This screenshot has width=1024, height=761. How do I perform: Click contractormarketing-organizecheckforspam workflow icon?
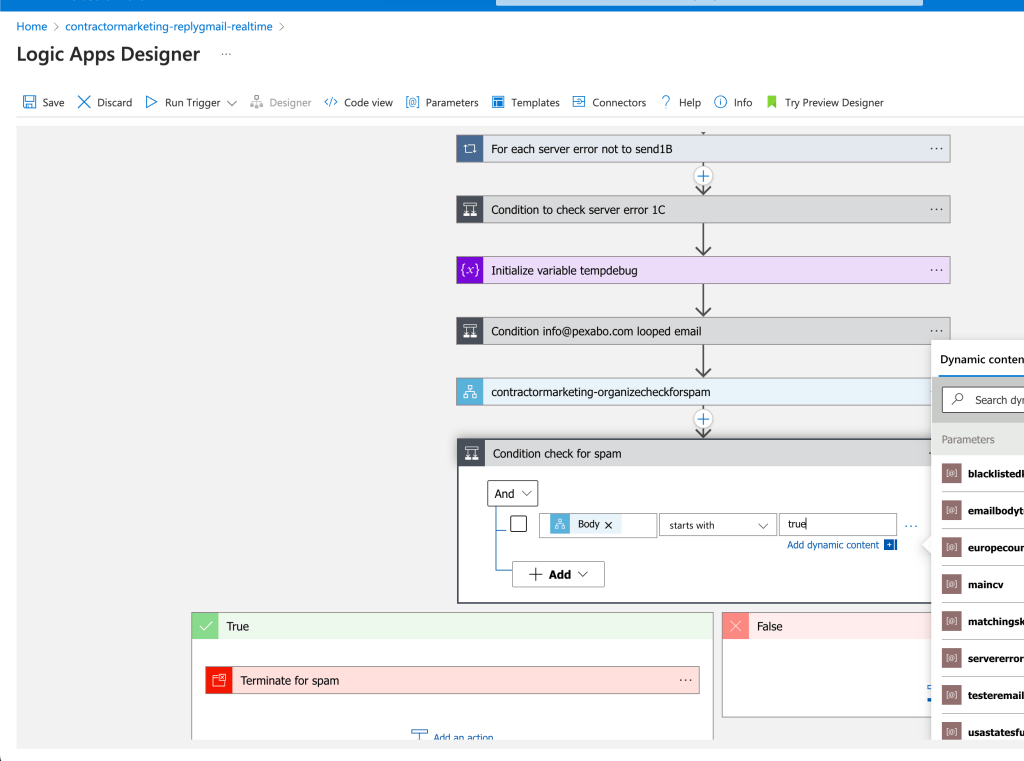point(470,392)
